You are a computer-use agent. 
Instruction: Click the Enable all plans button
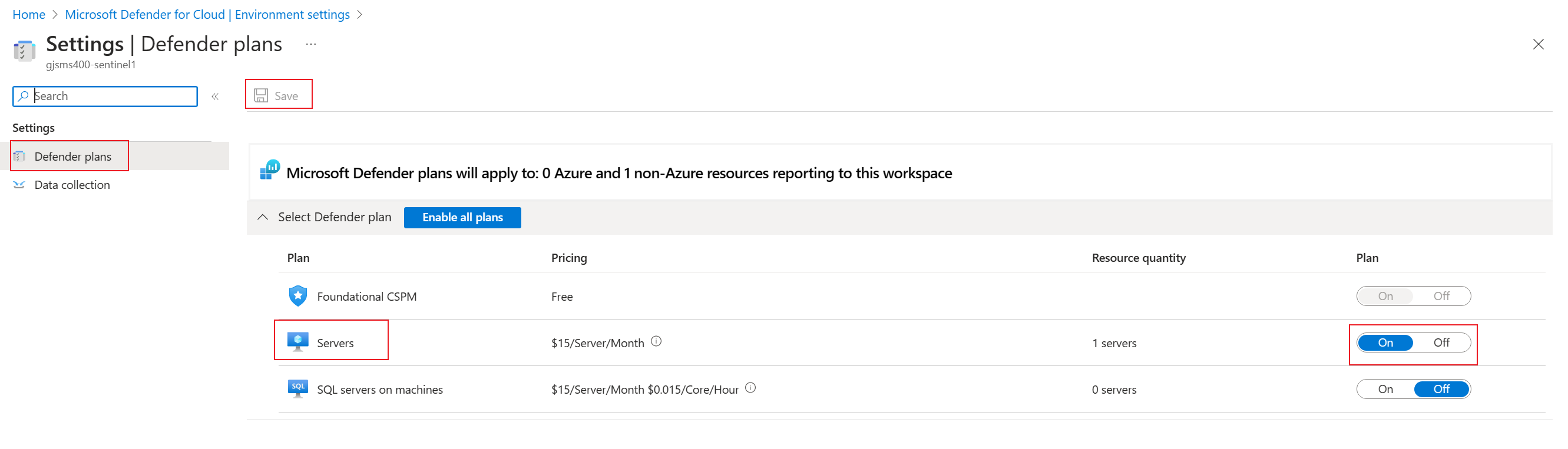tap(462, 218)
